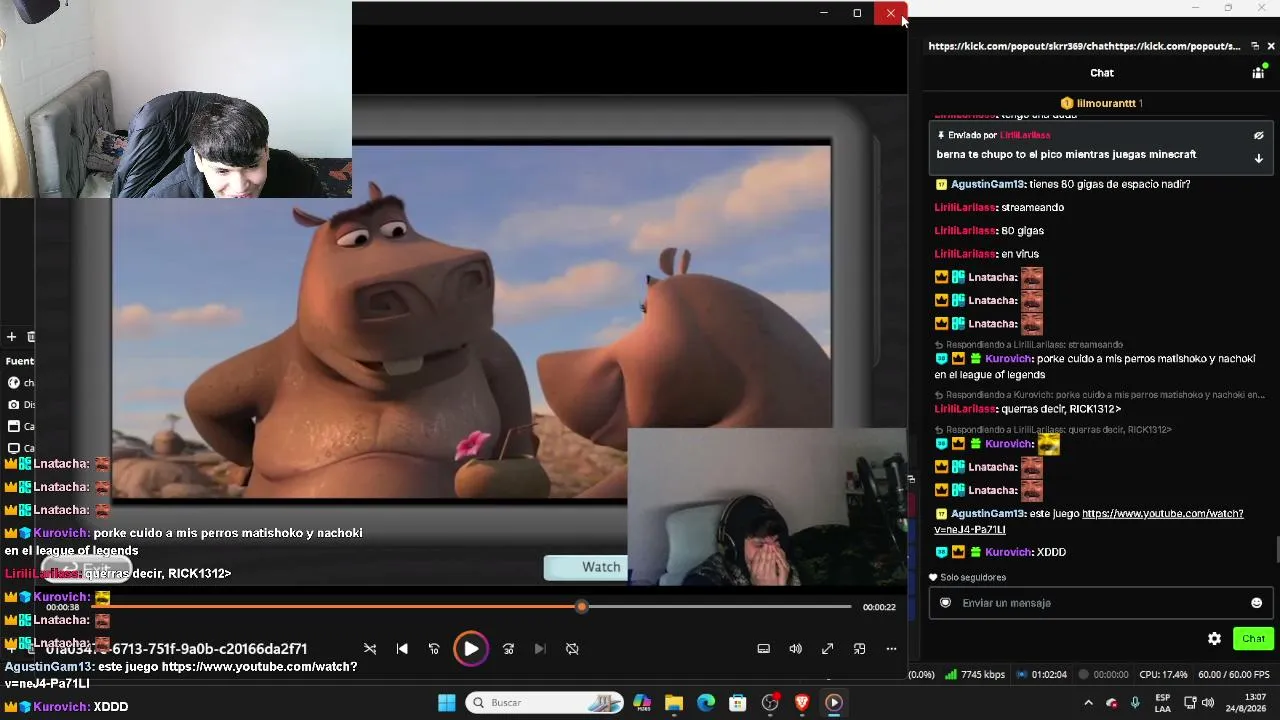The image size is (1280, 720).
Task: Click the pin icon beside 'Enviado por'
Action: [941, 135]
